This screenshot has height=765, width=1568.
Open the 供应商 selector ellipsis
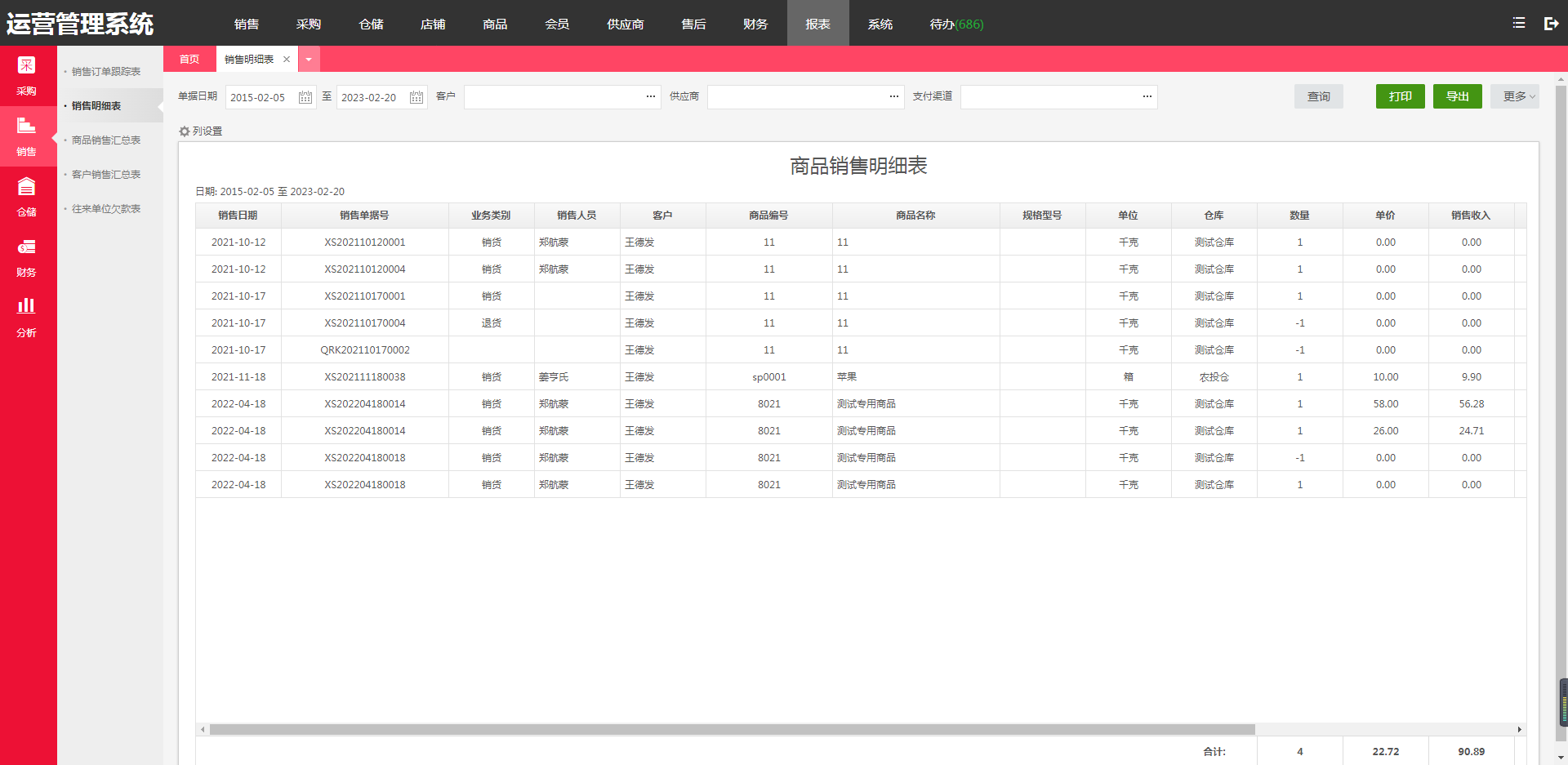click(894, 97)
